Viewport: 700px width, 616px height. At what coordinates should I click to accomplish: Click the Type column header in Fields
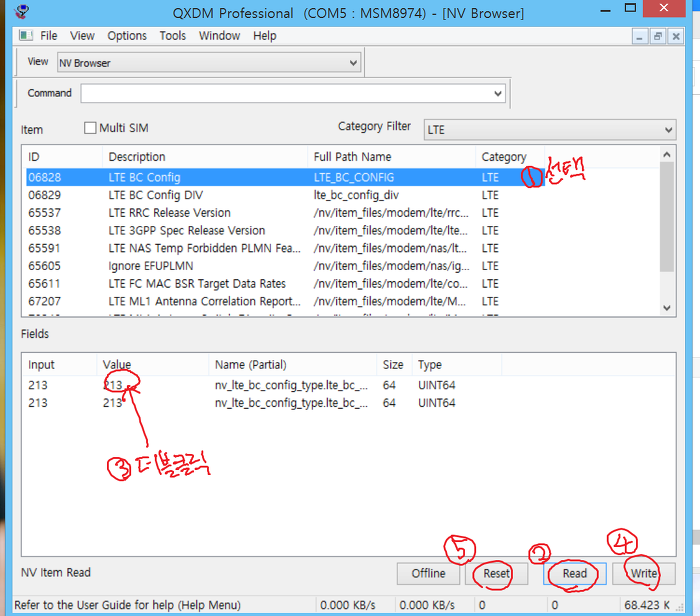pyautogui.click(x=457, y=365)
